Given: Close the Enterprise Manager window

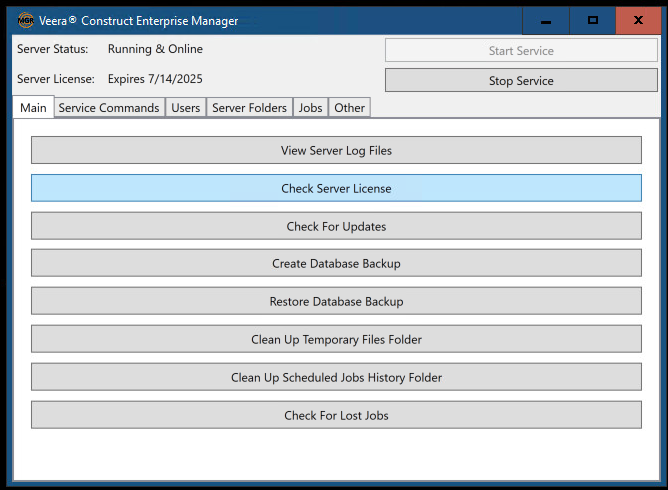Looking at the screenshot, I should click(x=638, y=20).
